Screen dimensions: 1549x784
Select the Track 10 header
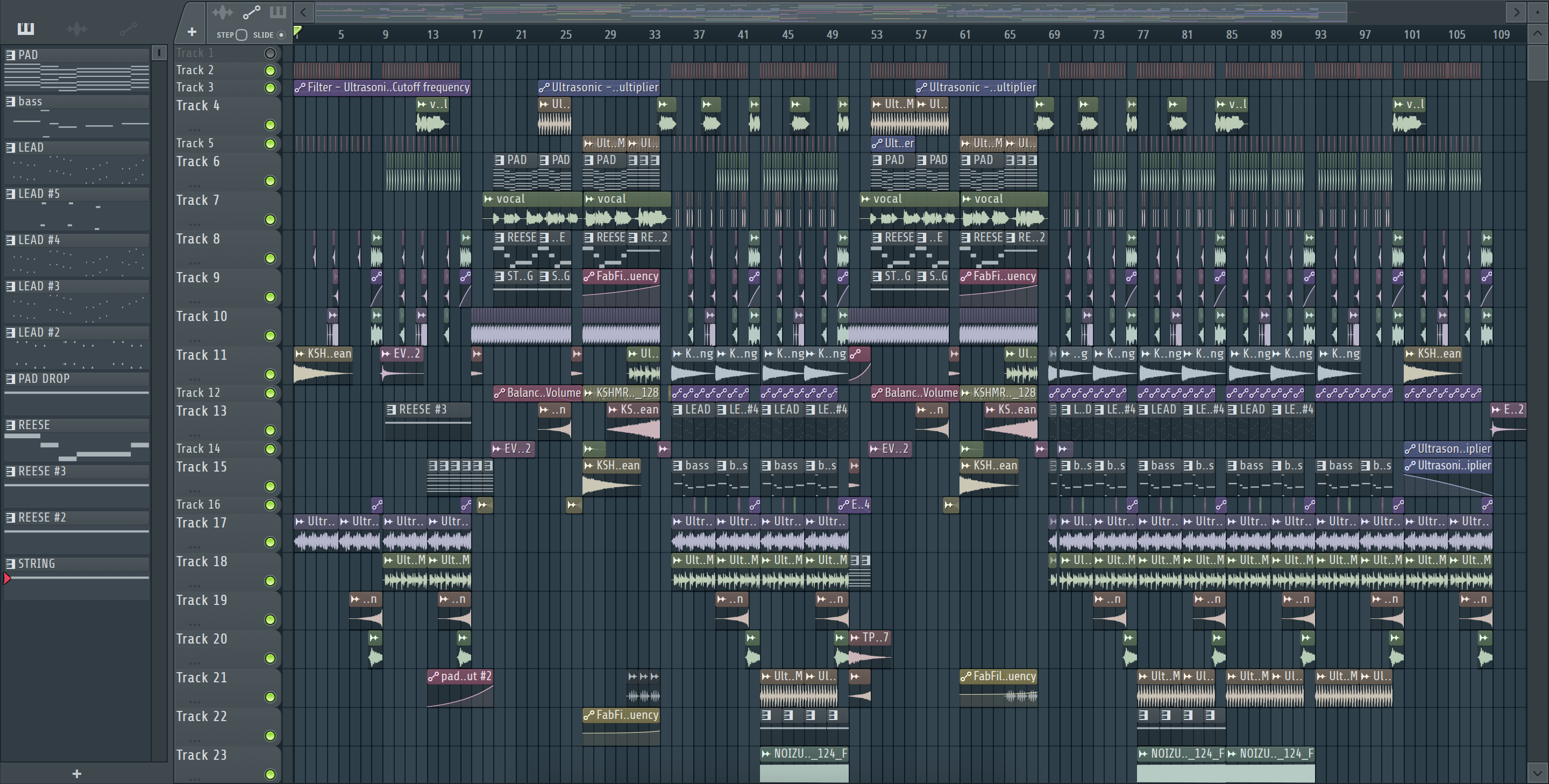(x=228, y=326)
